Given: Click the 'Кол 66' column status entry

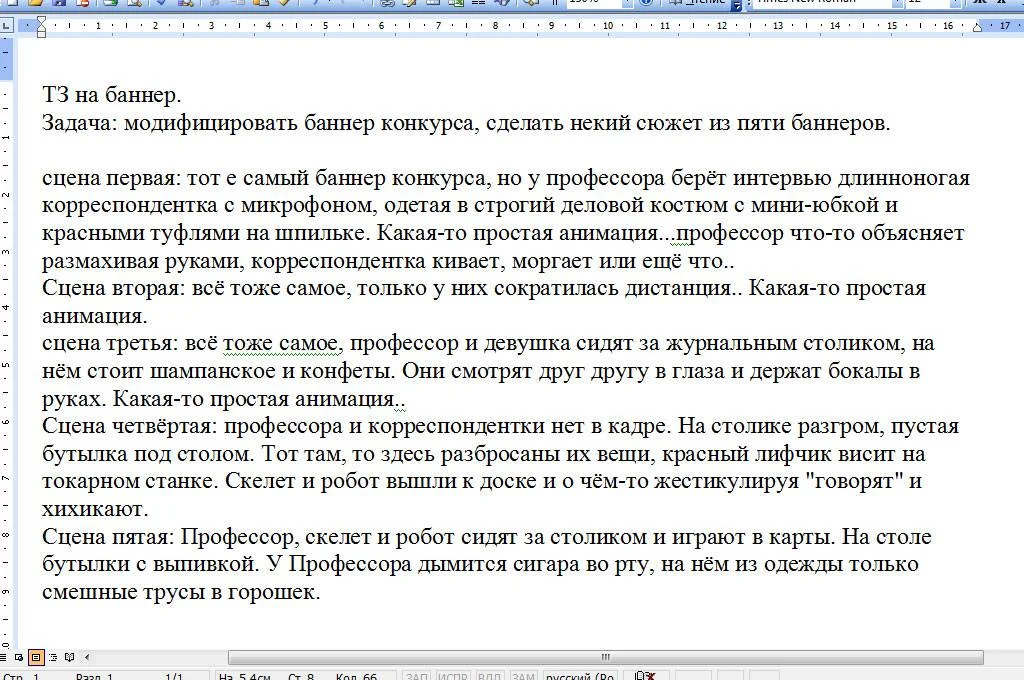Looking at the screenshot, I should [356, 676].
